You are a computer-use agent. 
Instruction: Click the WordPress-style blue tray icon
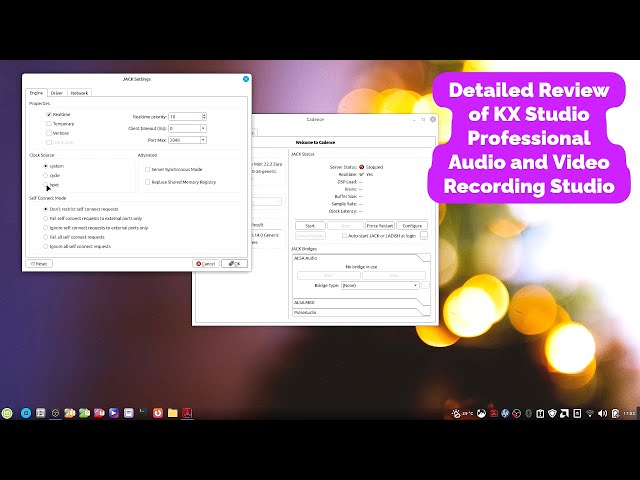tap(505, 413)
